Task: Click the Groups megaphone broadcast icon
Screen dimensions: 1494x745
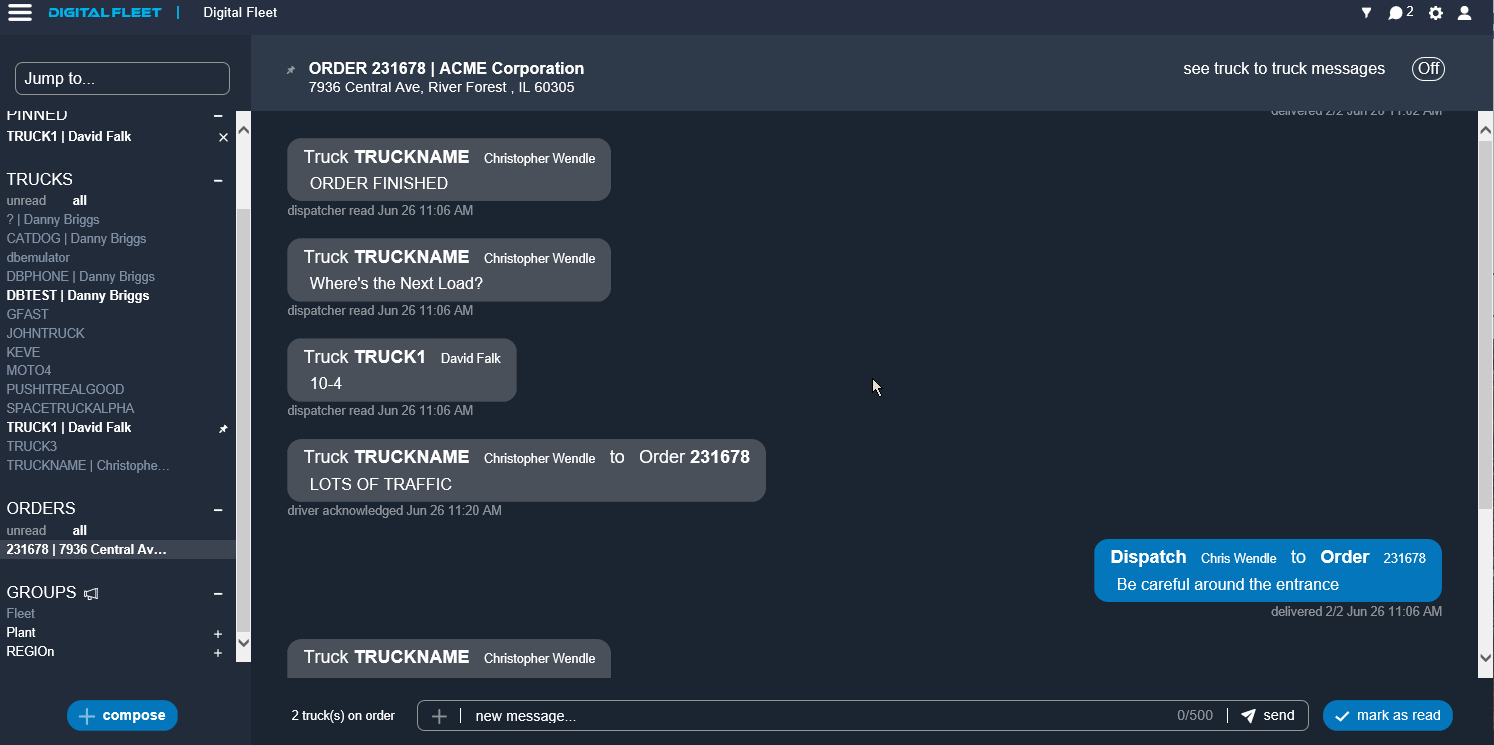Action: pyautogui.click(x=91, y=593)
